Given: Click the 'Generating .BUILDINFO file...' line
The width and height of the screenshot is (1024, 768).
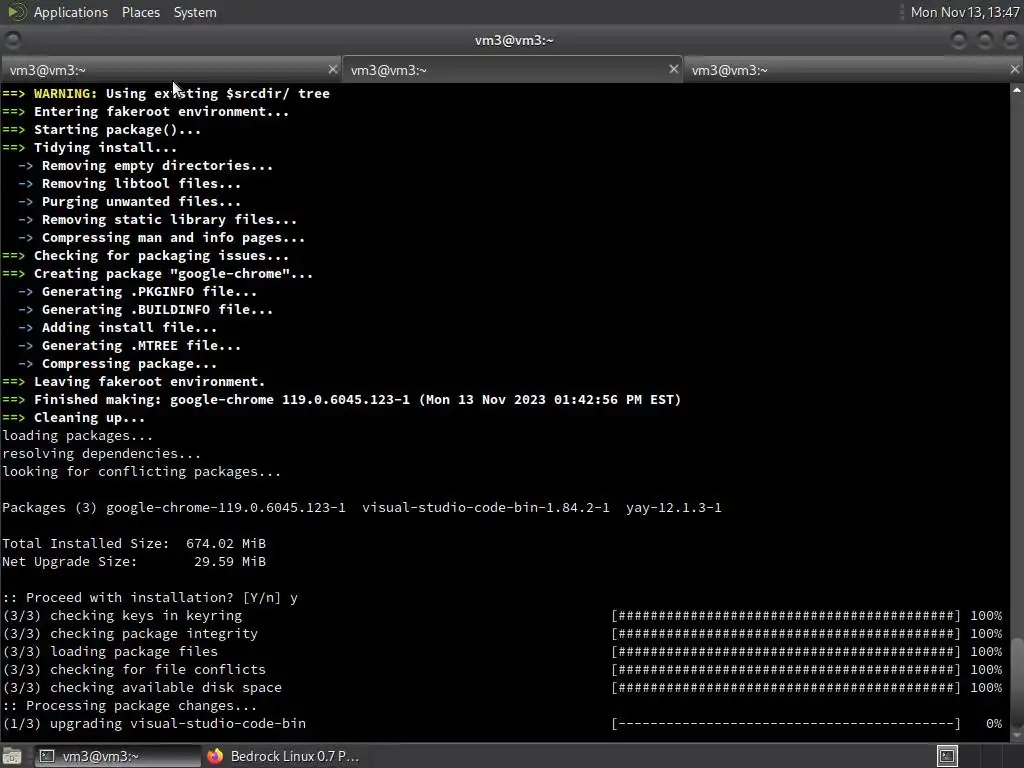Looking at the screenshot, I should [x=146, y=310].
